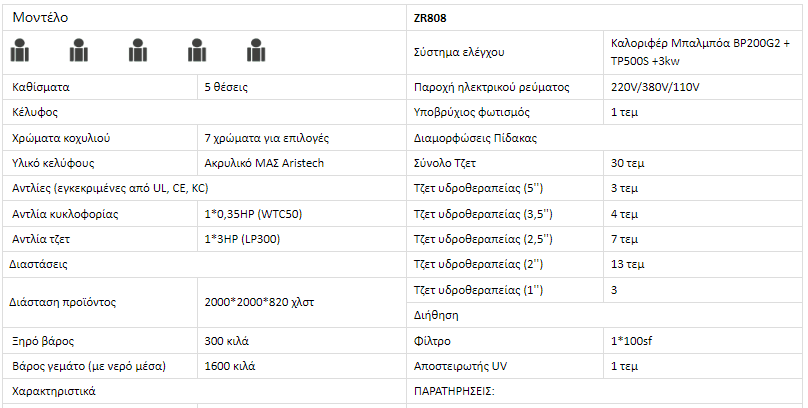Click the fifth seat icon from left
Image resolution: width=808 pixels, height=408 pixels.
coord(256,48)
